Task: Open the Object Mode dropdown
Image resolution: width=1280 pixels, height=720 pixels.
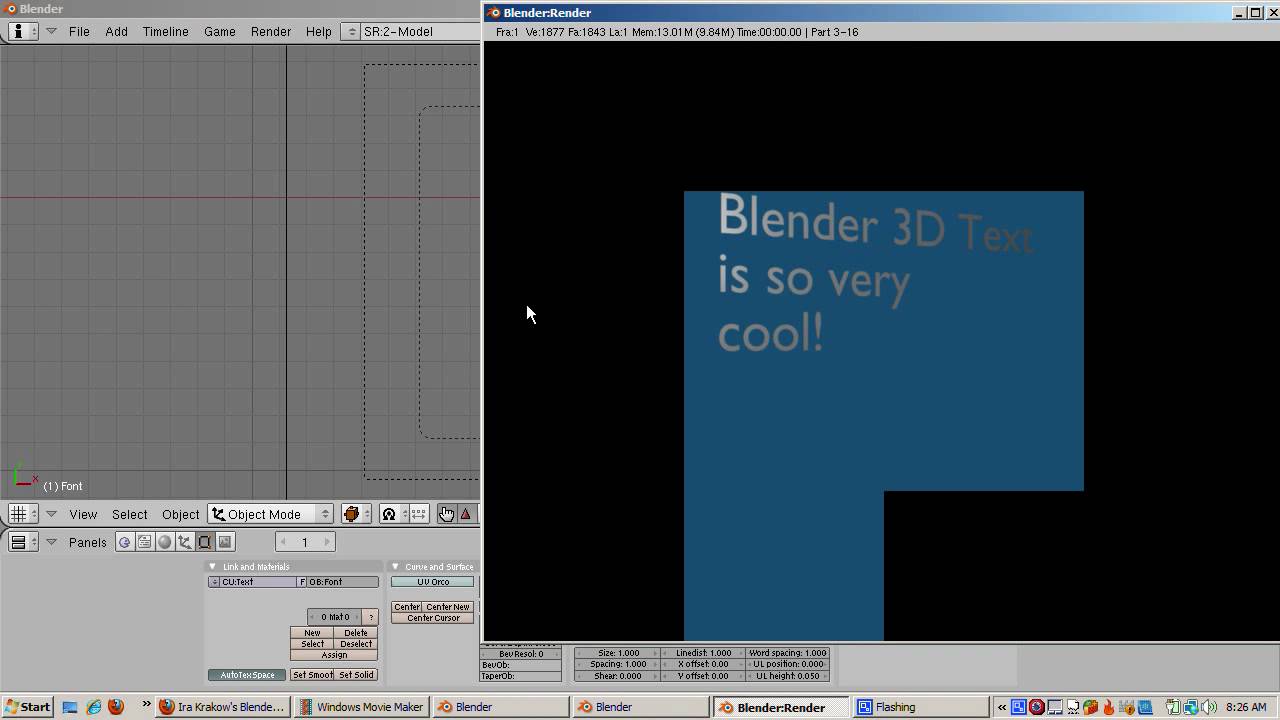Action: coord(271,514)
